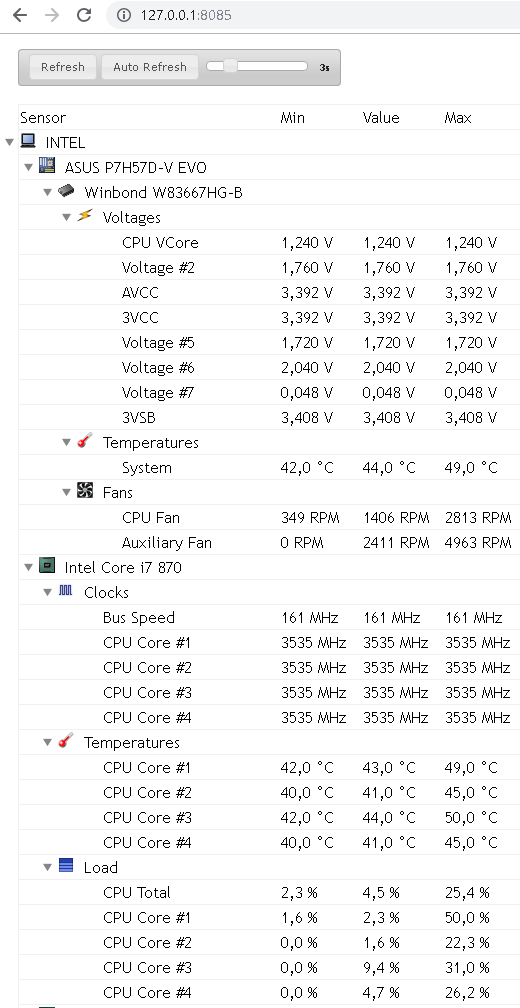Click the Refresh button
Screen dimensions: 520x1008
click(x=63, y=67)
